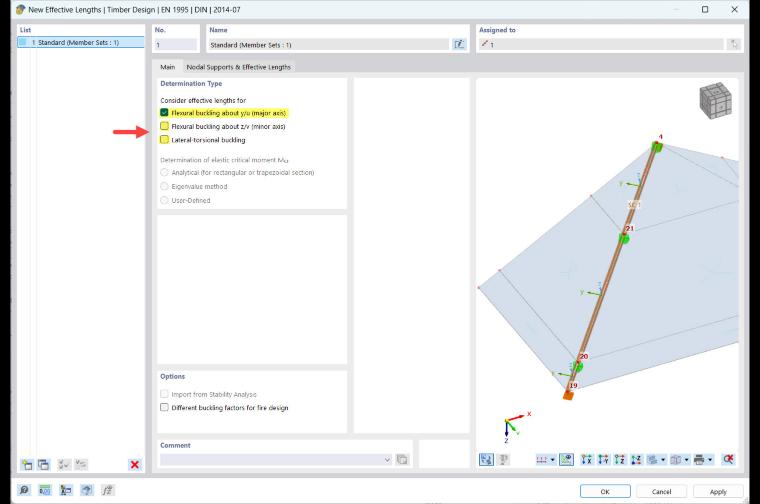
Task: Click Apply button
Action: 718,491
